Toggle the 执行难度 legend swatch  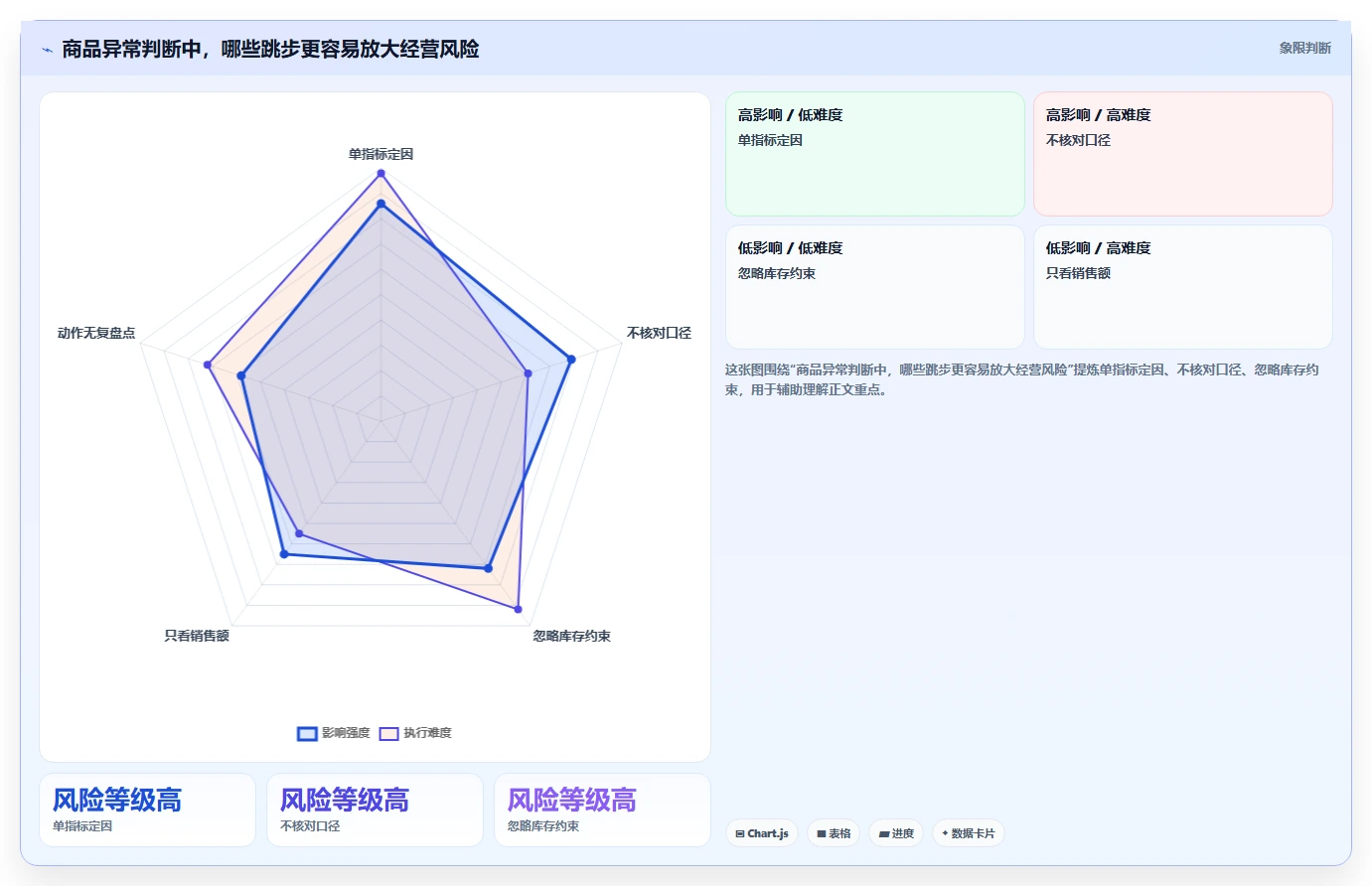coord(388,733)
